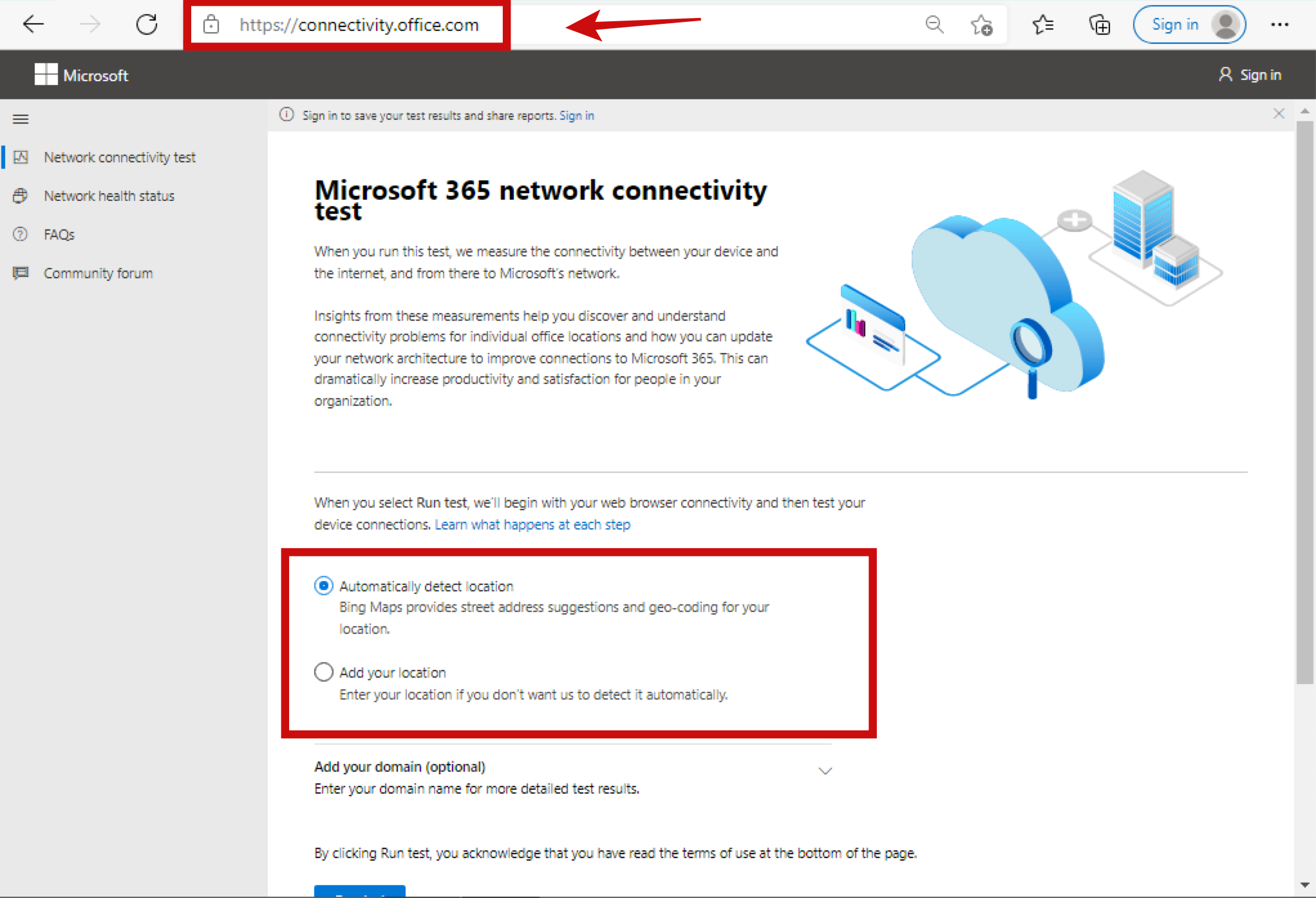This screenshot has width=1316, height=898.
Task: Select Add your location radio button
Action: pos(323,672)
